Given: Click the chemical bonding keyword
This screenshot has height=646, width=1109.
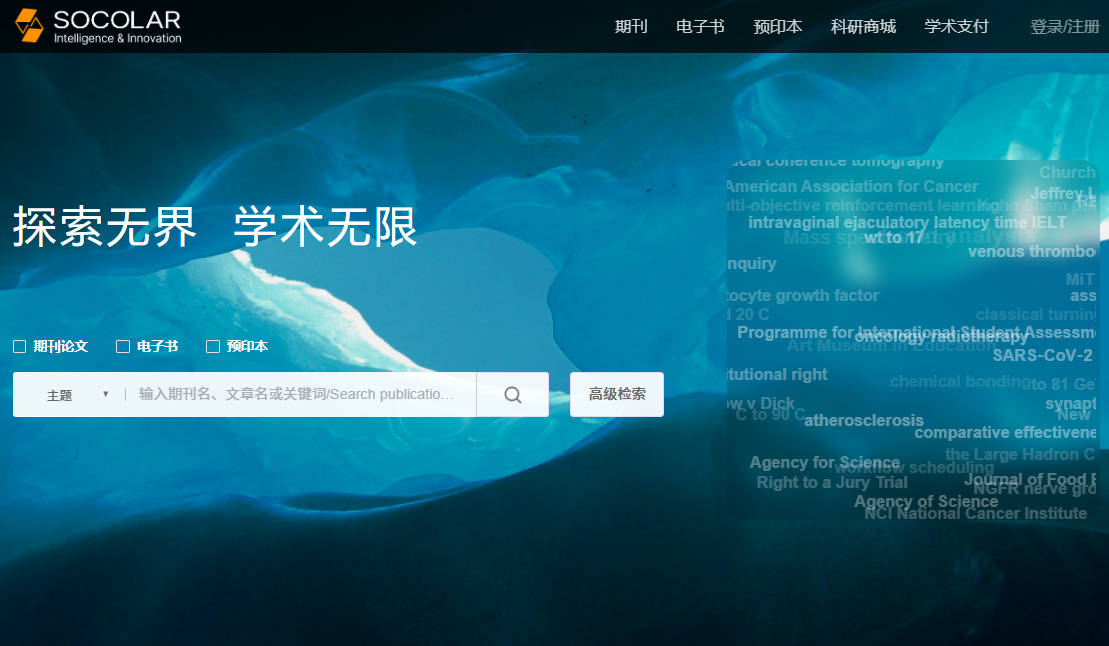Looking at the screenshot, I should [958, 382].
